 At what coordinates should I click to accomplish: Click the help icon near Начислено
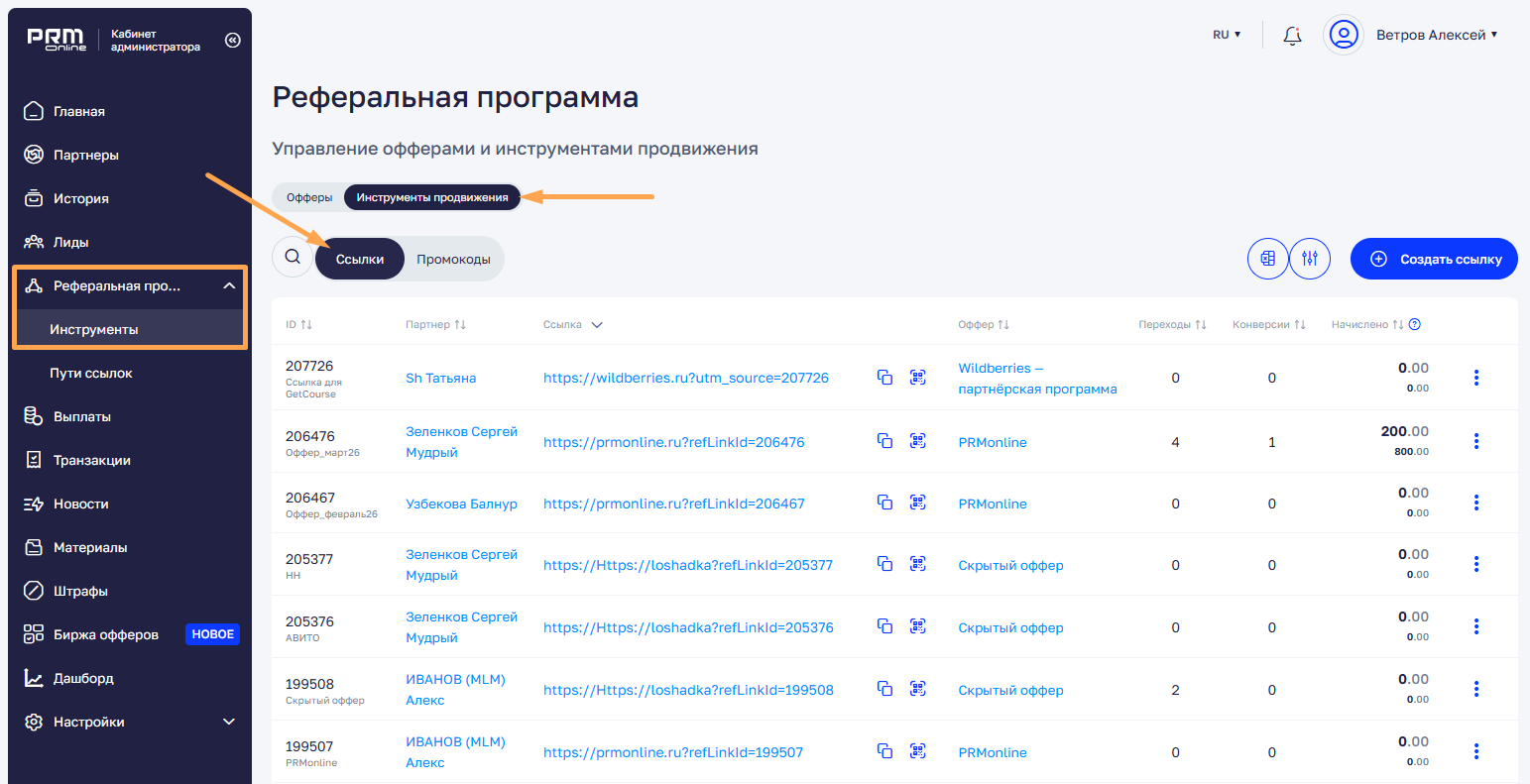click(x=1415, y=324)
